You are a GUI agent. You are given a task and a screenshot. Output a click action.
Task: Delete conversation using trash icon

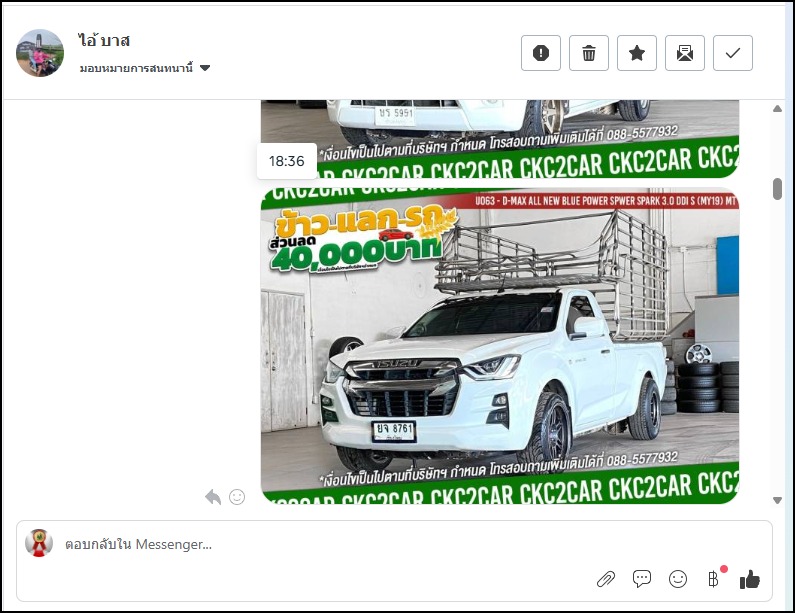click(589, 53)
